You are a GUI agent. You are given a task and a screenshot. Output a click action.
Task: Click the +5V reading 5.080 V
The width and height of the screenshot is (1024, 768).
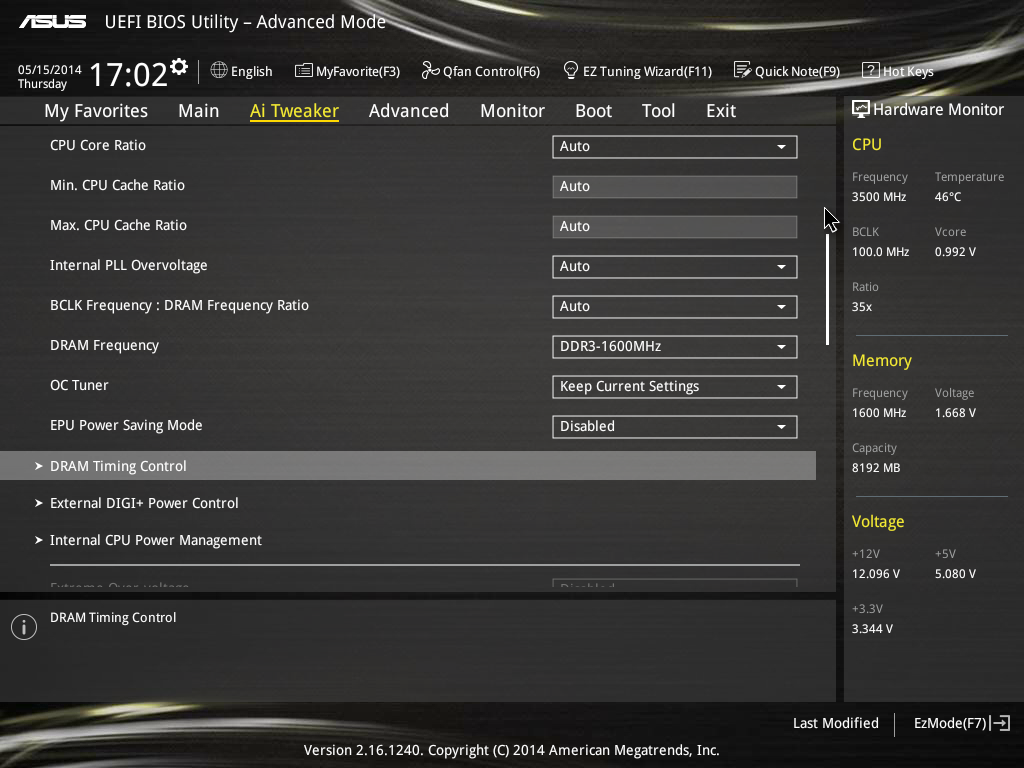click(955, 574)
